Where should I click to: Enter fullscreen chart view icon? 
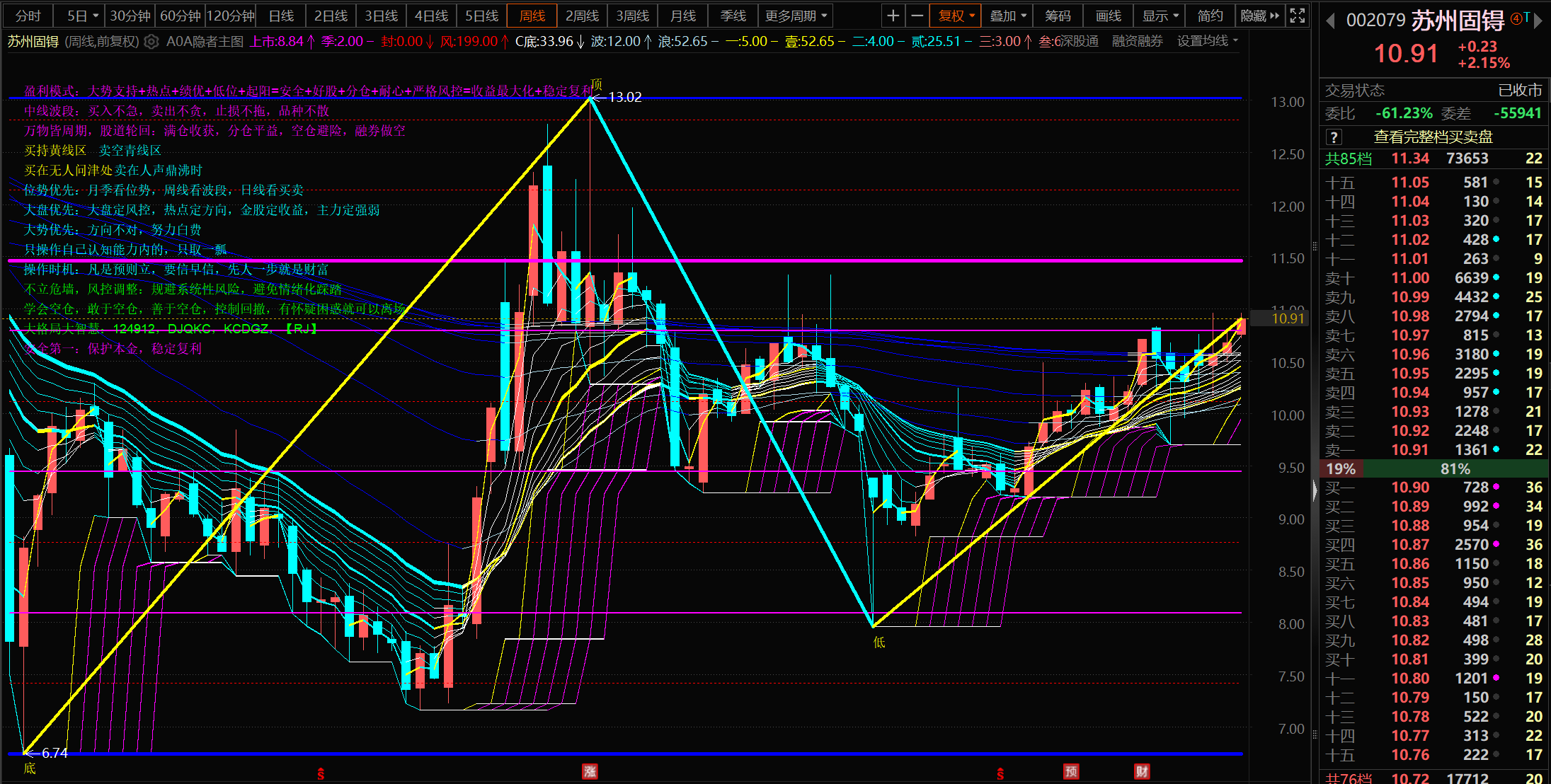coord(1297,16)
